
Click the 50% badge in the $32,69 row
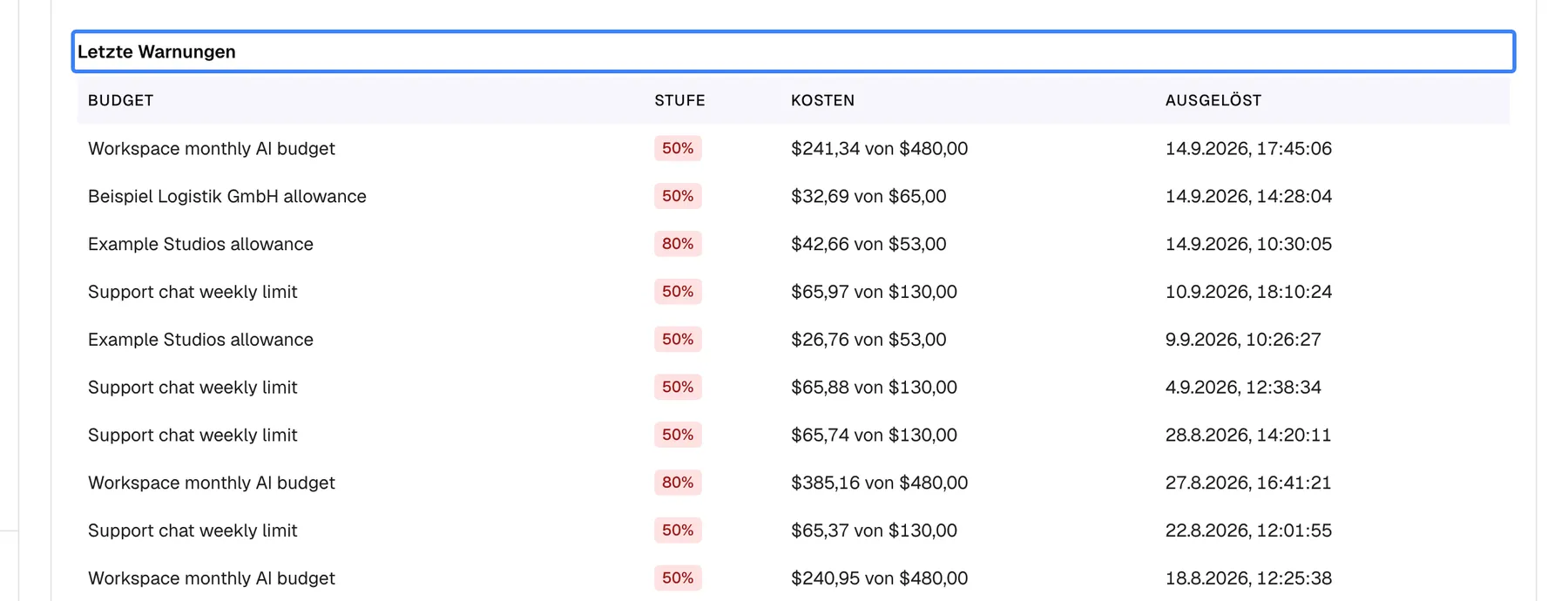click(x=678, y=196)
